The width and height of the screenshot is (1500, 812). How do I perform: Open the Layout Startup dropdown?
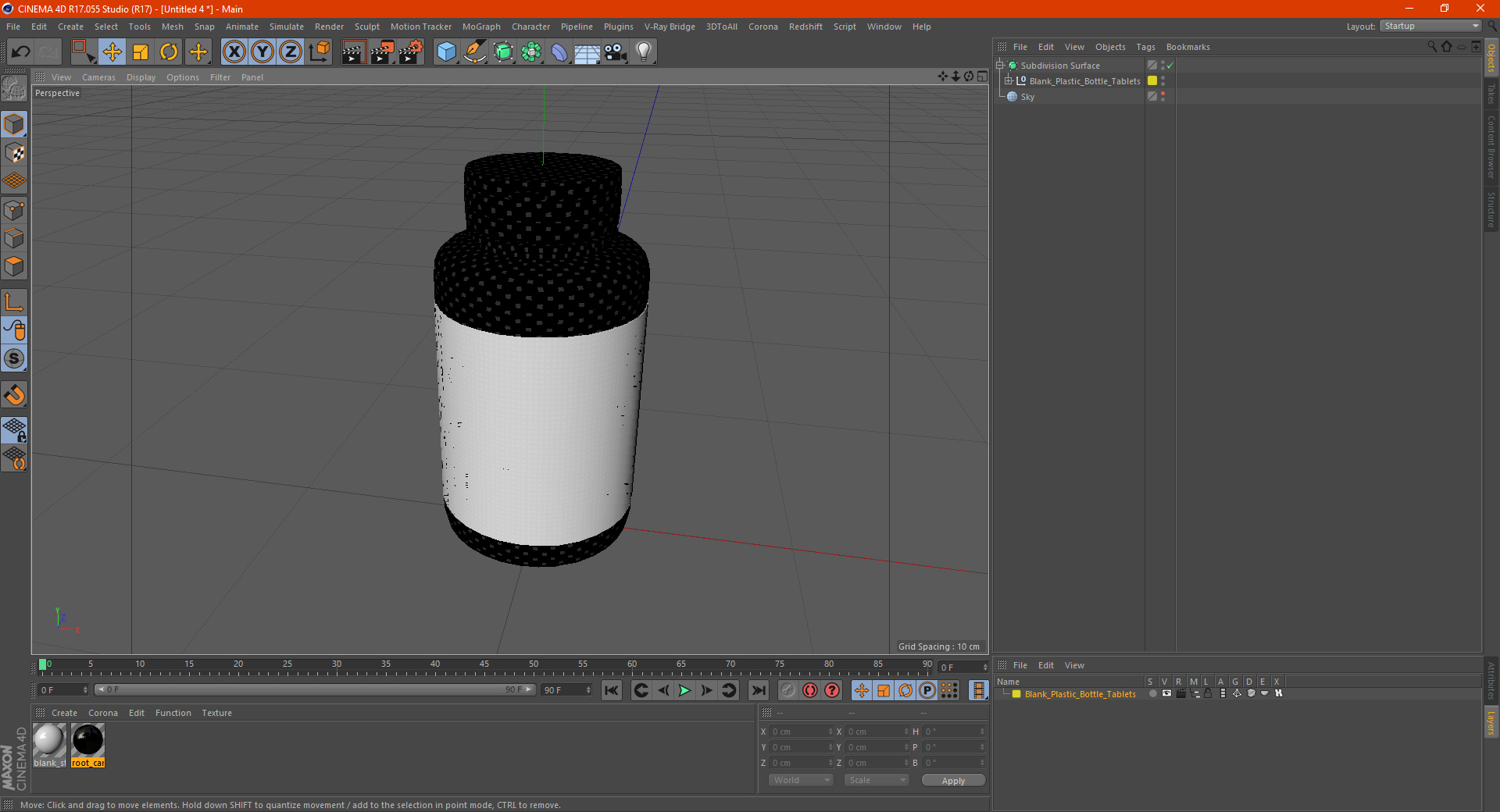pos(1430,26)
